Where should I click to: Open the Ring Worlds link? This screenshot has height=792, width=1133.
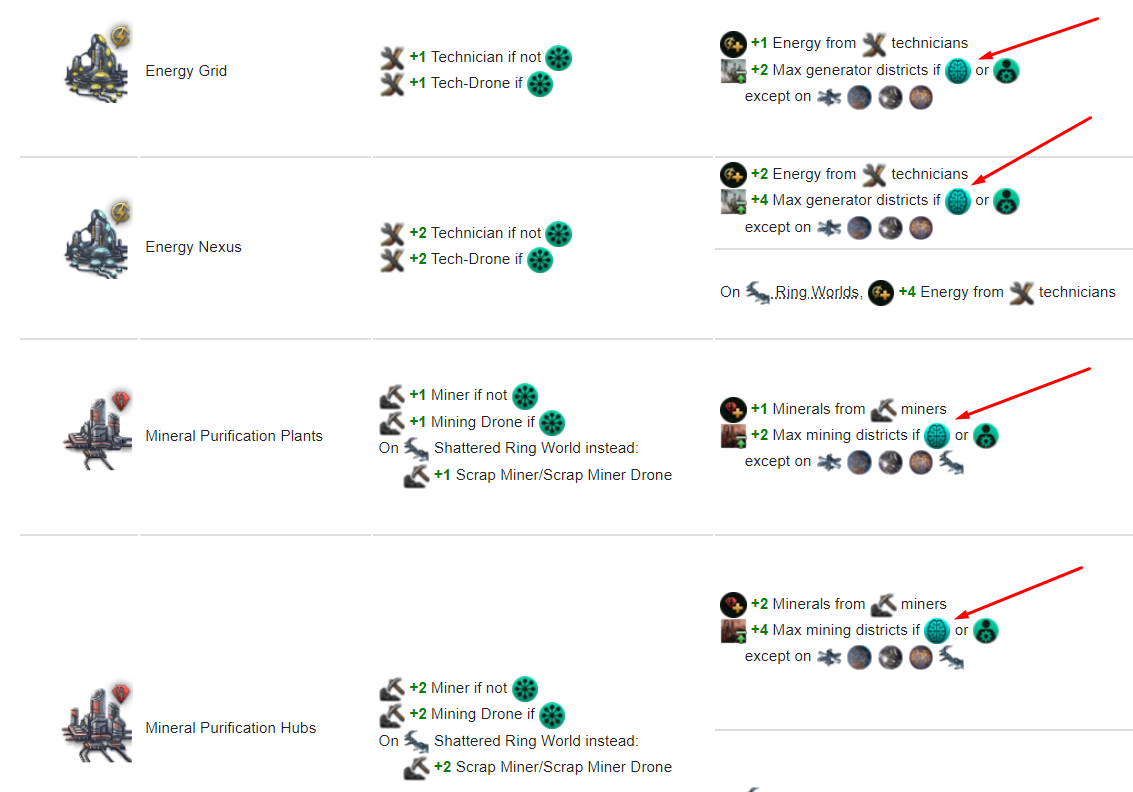click(x=817, y=292)
